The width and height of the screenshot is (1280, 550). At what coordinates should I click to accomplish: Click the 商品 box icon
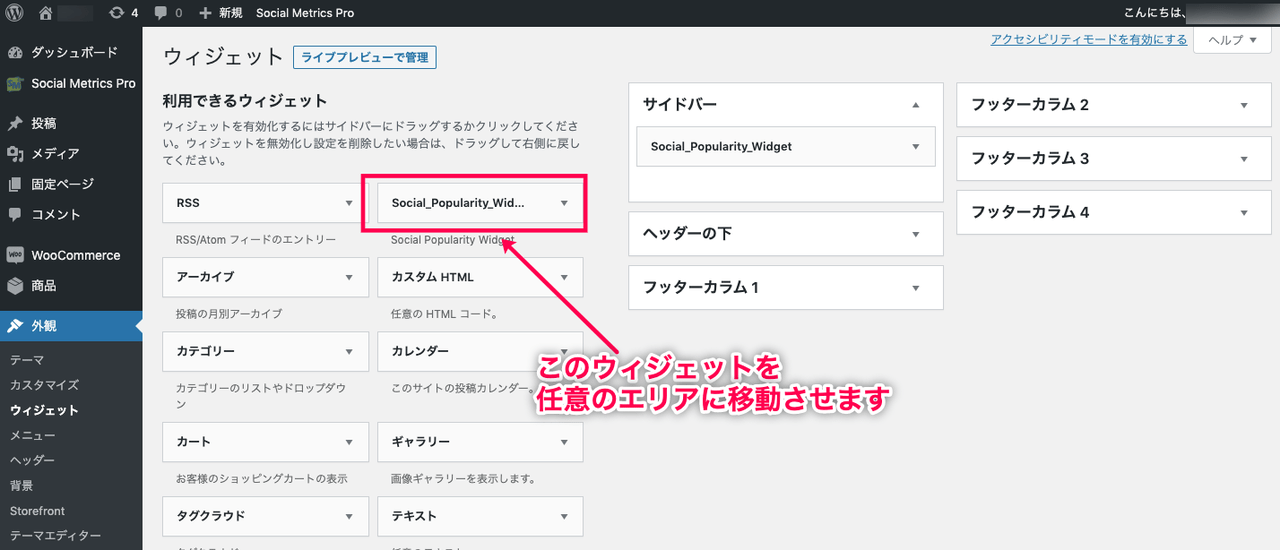point(15,286)
